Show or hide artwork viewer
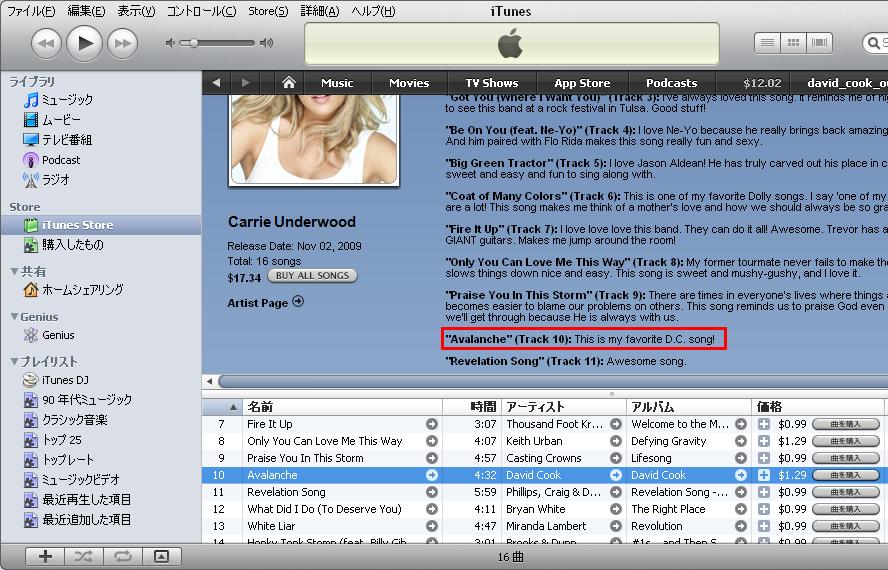The image size is (888, 570). point(161,556)
